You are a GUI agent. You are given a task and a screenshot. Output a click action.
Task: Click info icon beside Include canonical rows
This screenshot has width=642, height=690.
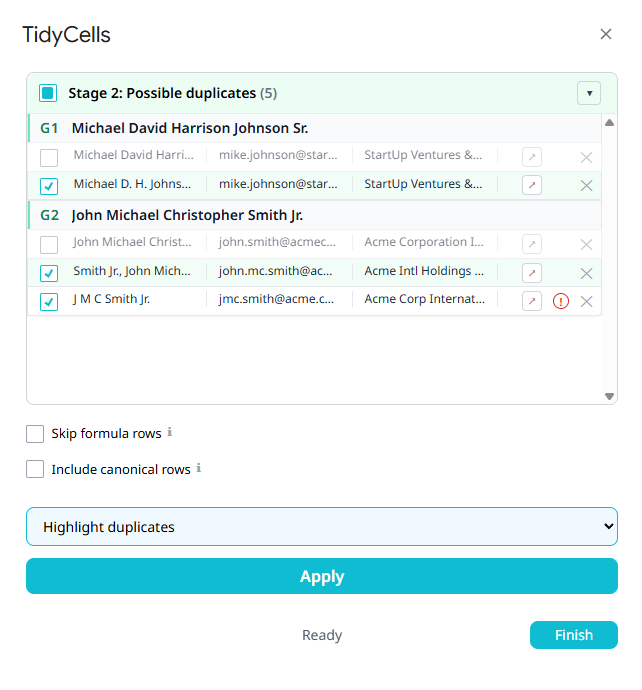199,468
